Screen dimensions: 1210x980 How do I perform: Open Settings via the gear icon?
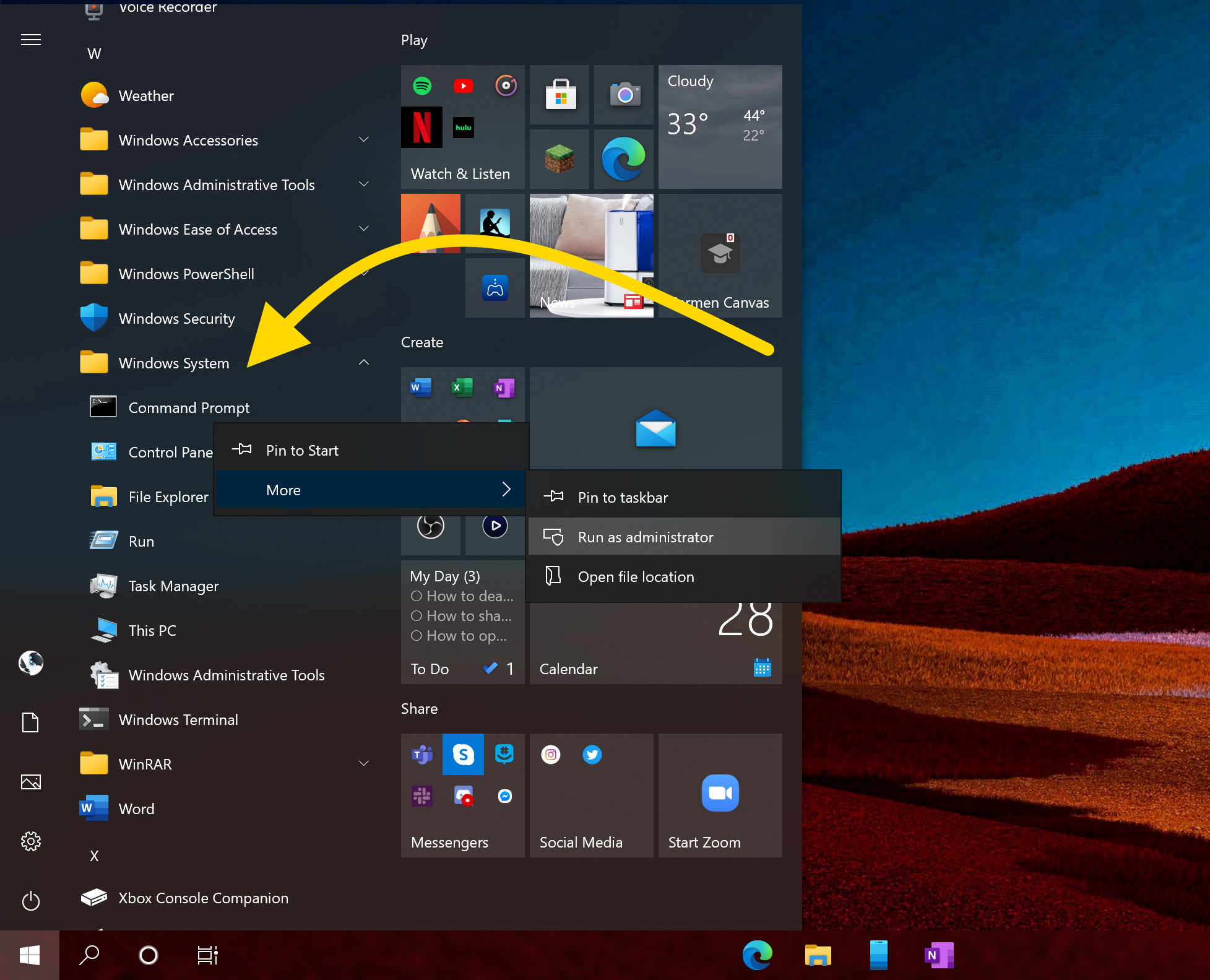coord(30,841)
